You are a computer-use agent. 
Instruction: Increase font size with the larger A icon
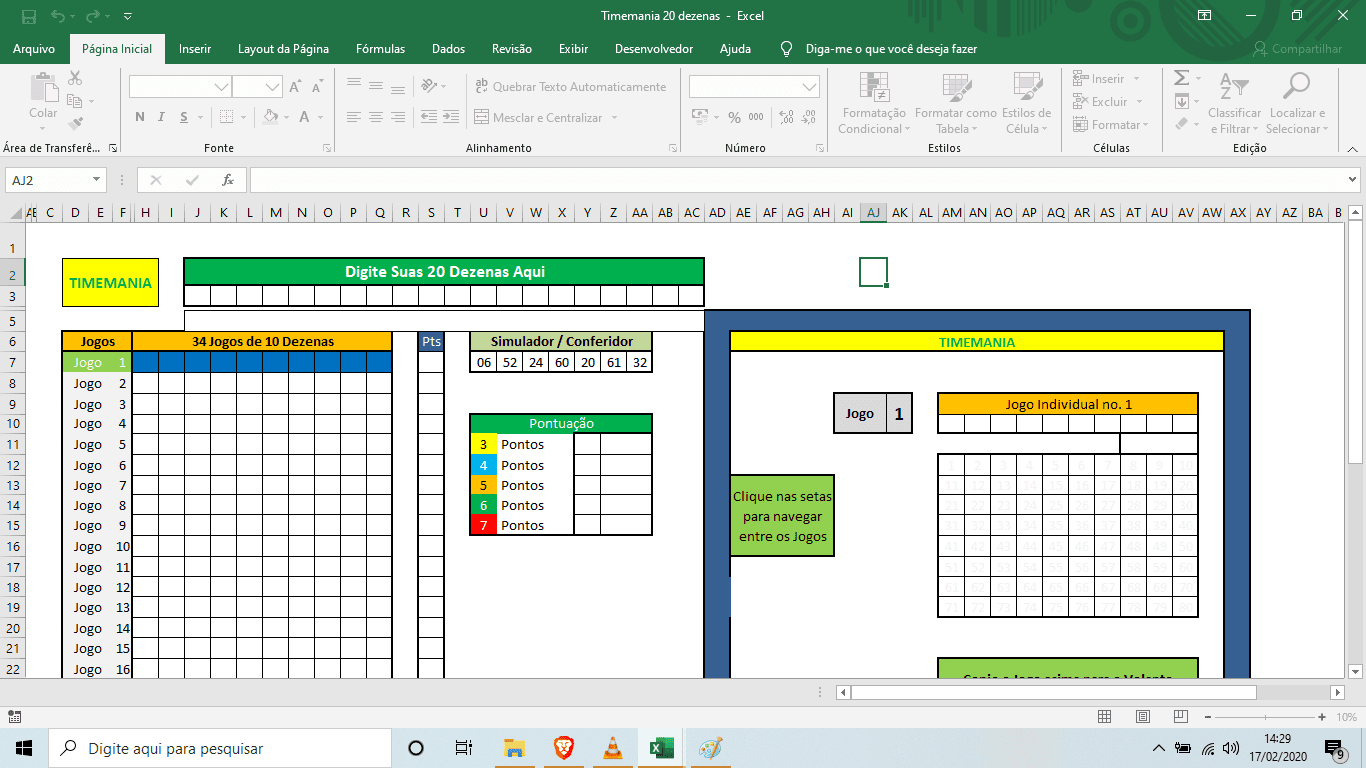[295, 87]
